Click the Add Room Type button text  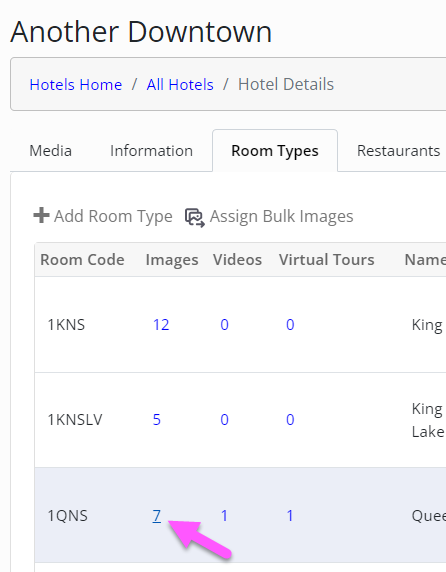coord(113,216)
